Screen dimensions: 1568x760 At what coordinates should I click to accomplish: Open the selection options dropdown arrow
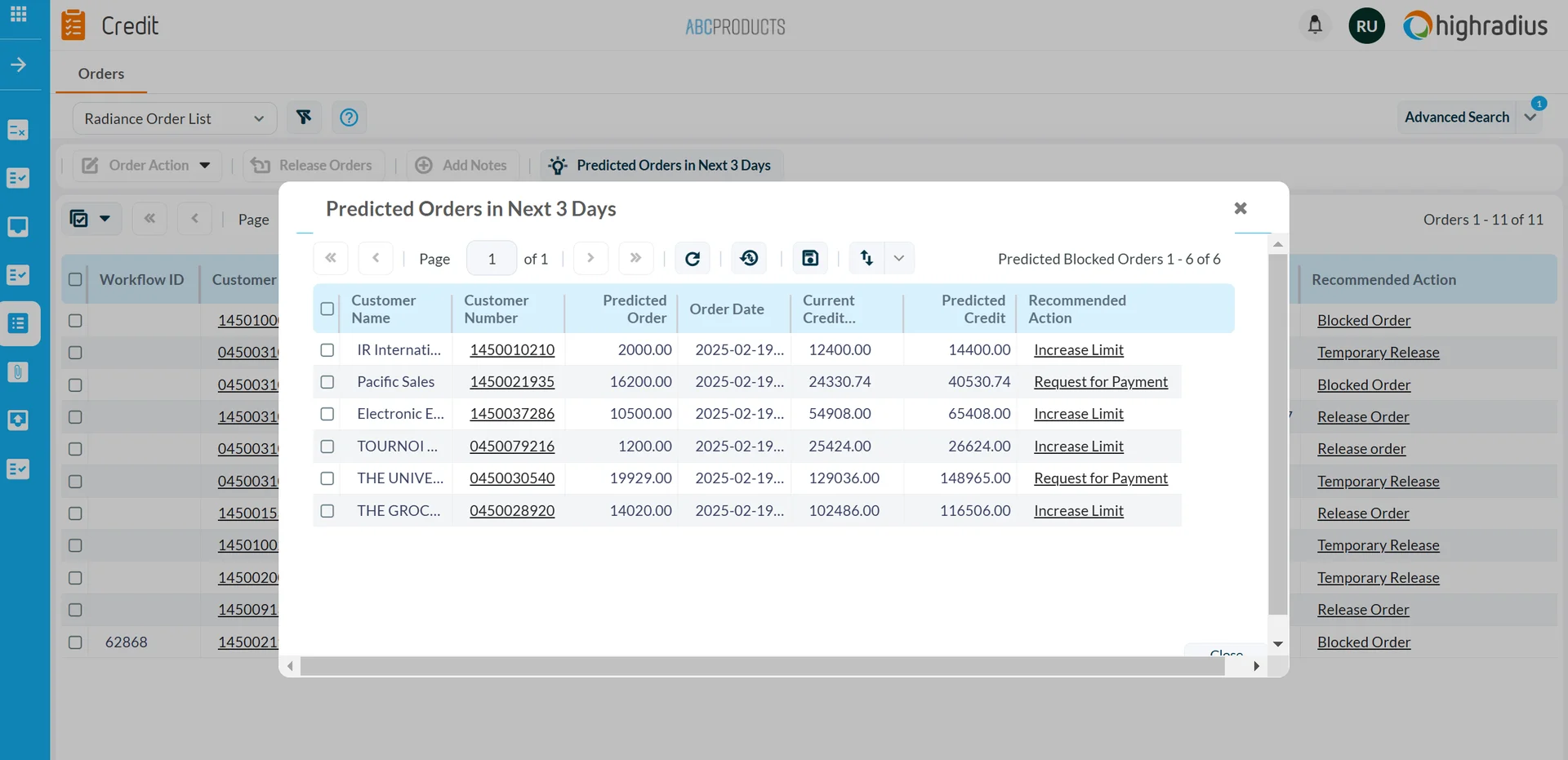[x=105, y=219]
